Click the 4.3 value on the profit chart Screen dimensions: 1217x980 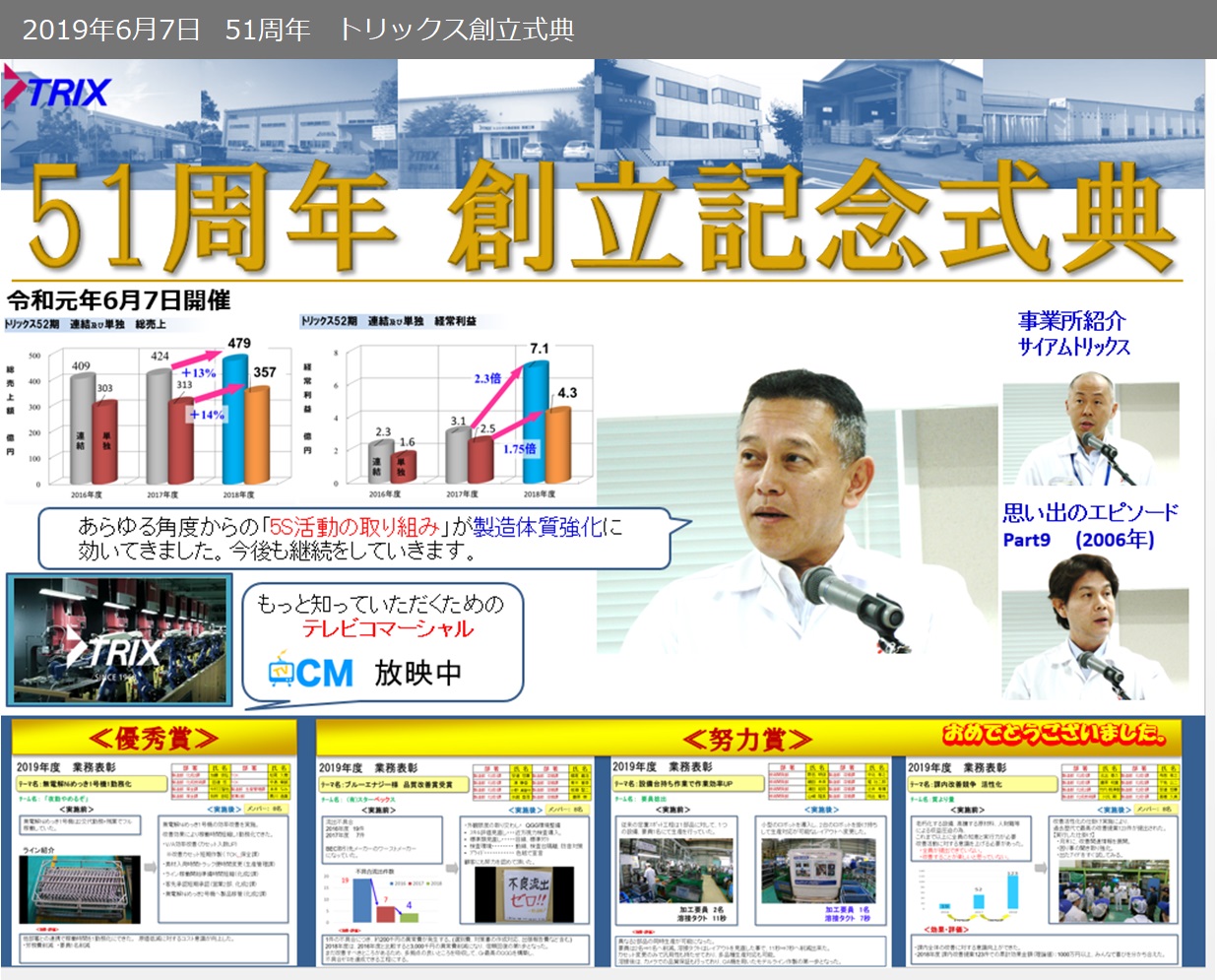pyautogui.click(x=568, y=392)
